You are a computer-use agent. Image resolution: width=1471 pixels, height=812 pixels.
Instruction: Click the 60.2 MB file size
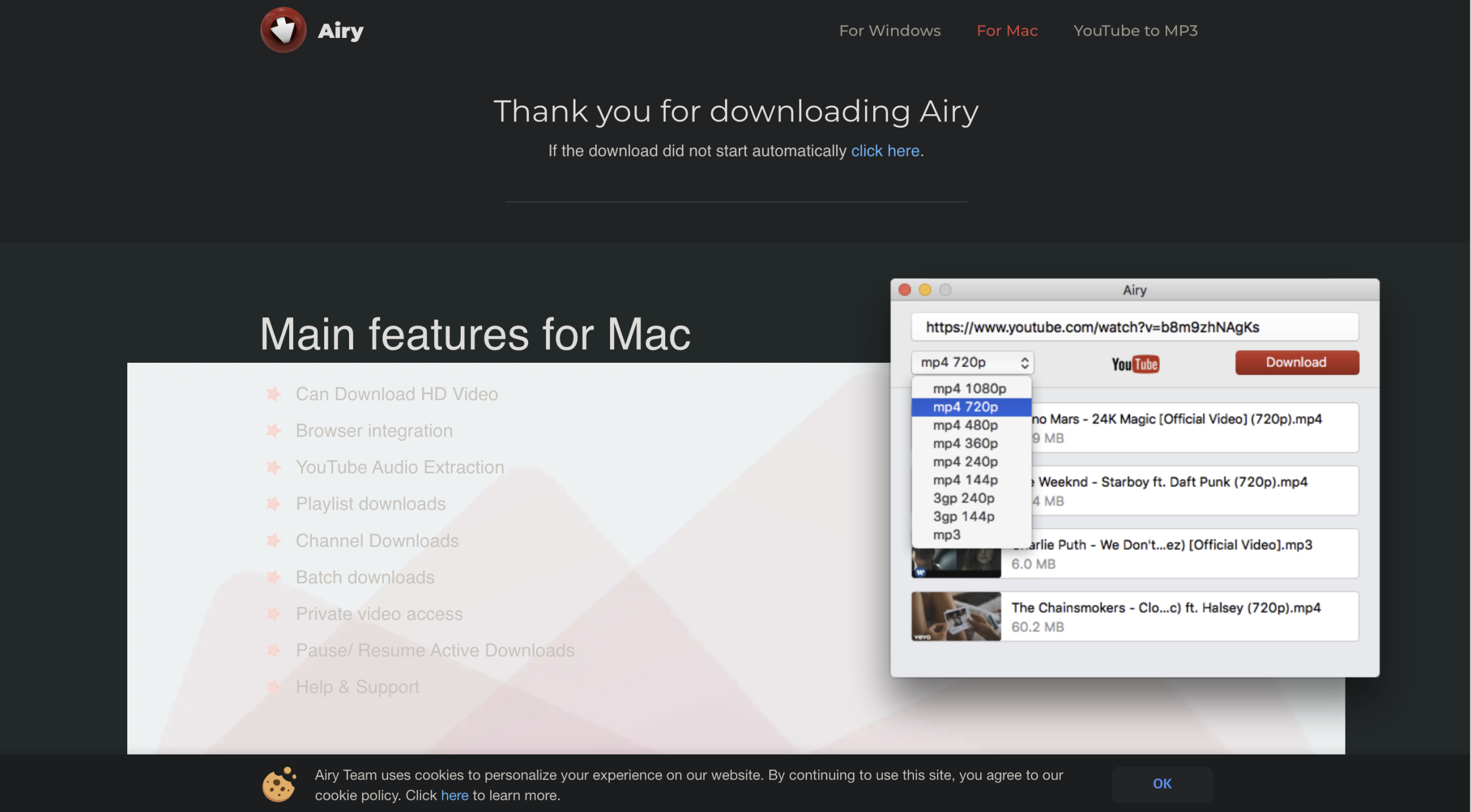pos(1037,627)
